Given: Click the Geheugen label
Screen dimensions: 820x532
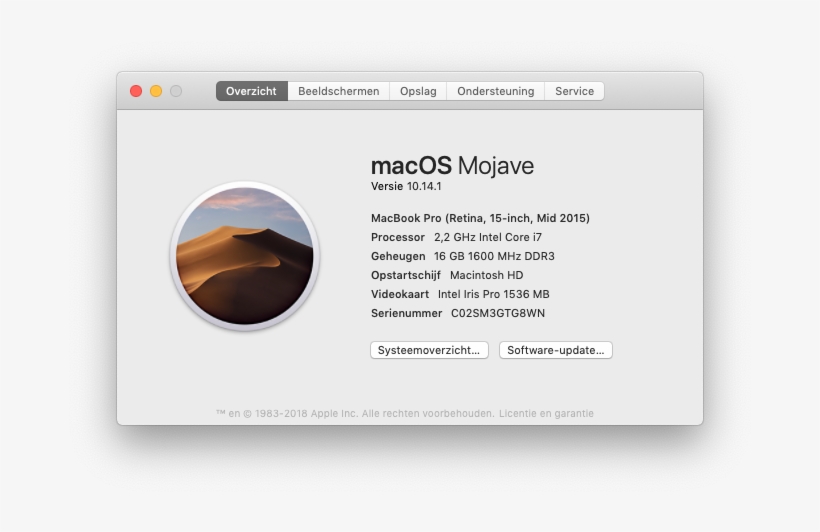Looking at the screenshot, I should [398, 256].
